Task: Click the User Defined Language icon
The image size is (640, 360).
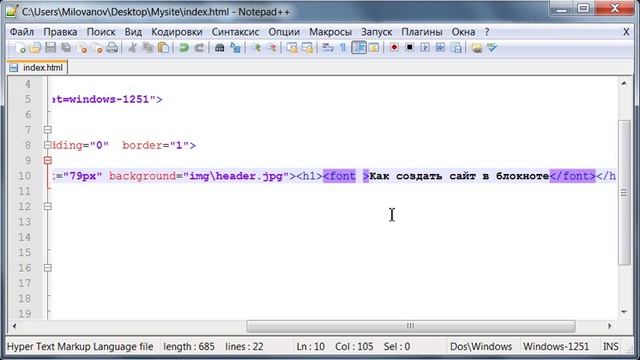Action: point(374,48)
